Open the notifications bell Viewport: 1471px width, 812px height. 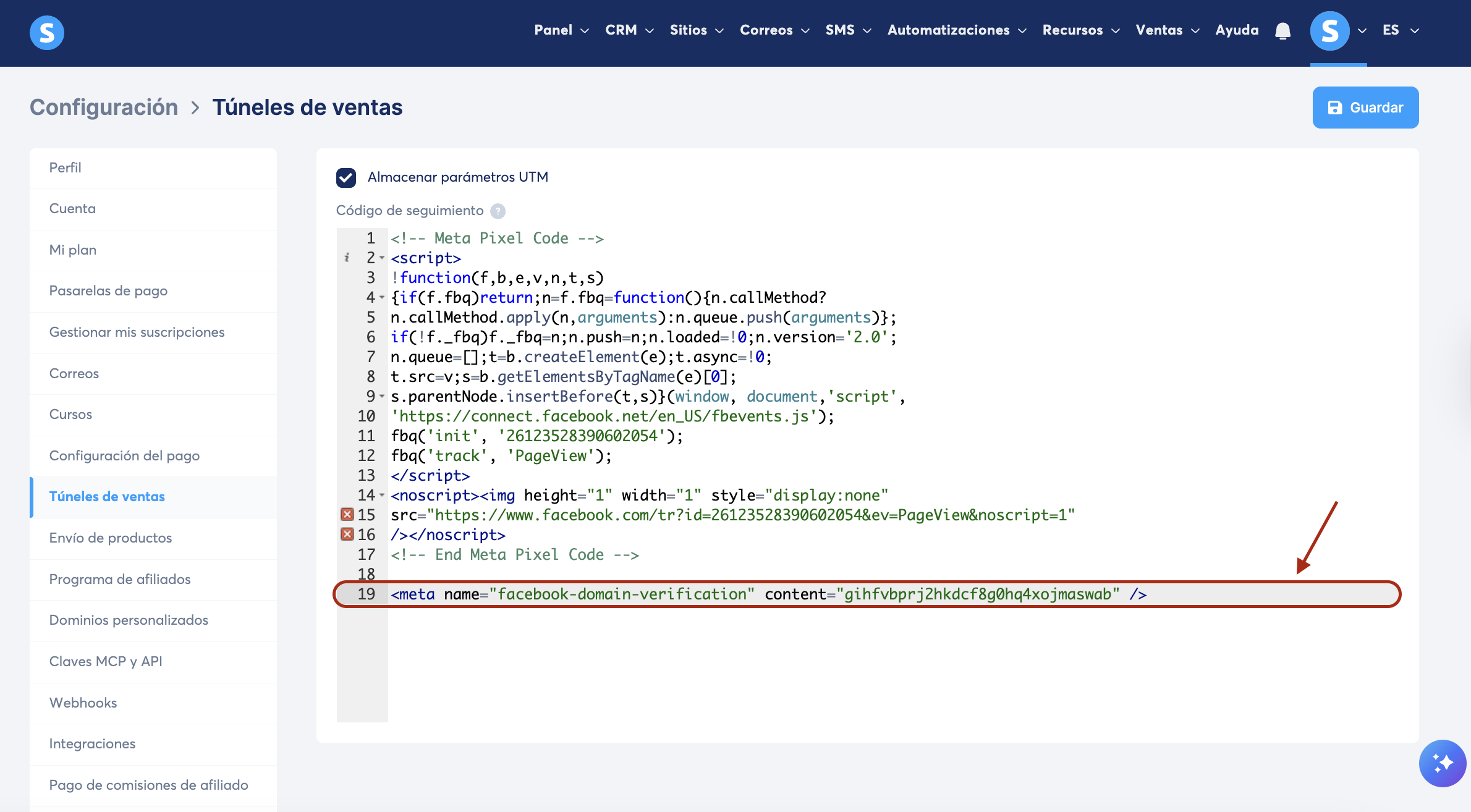[x=1283, y=31]
